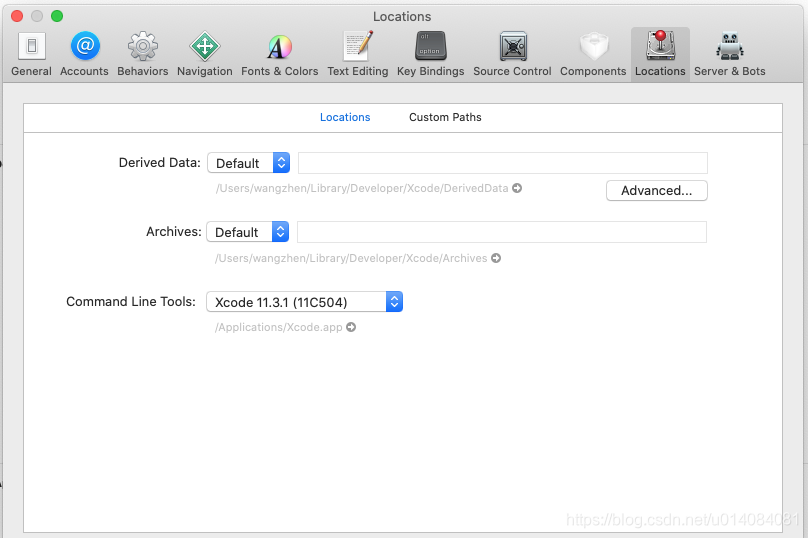Image resolution: width=808 pixels, height=538 pixels.
Task: Open the Server & Bots pane
Action: (730, 54)
